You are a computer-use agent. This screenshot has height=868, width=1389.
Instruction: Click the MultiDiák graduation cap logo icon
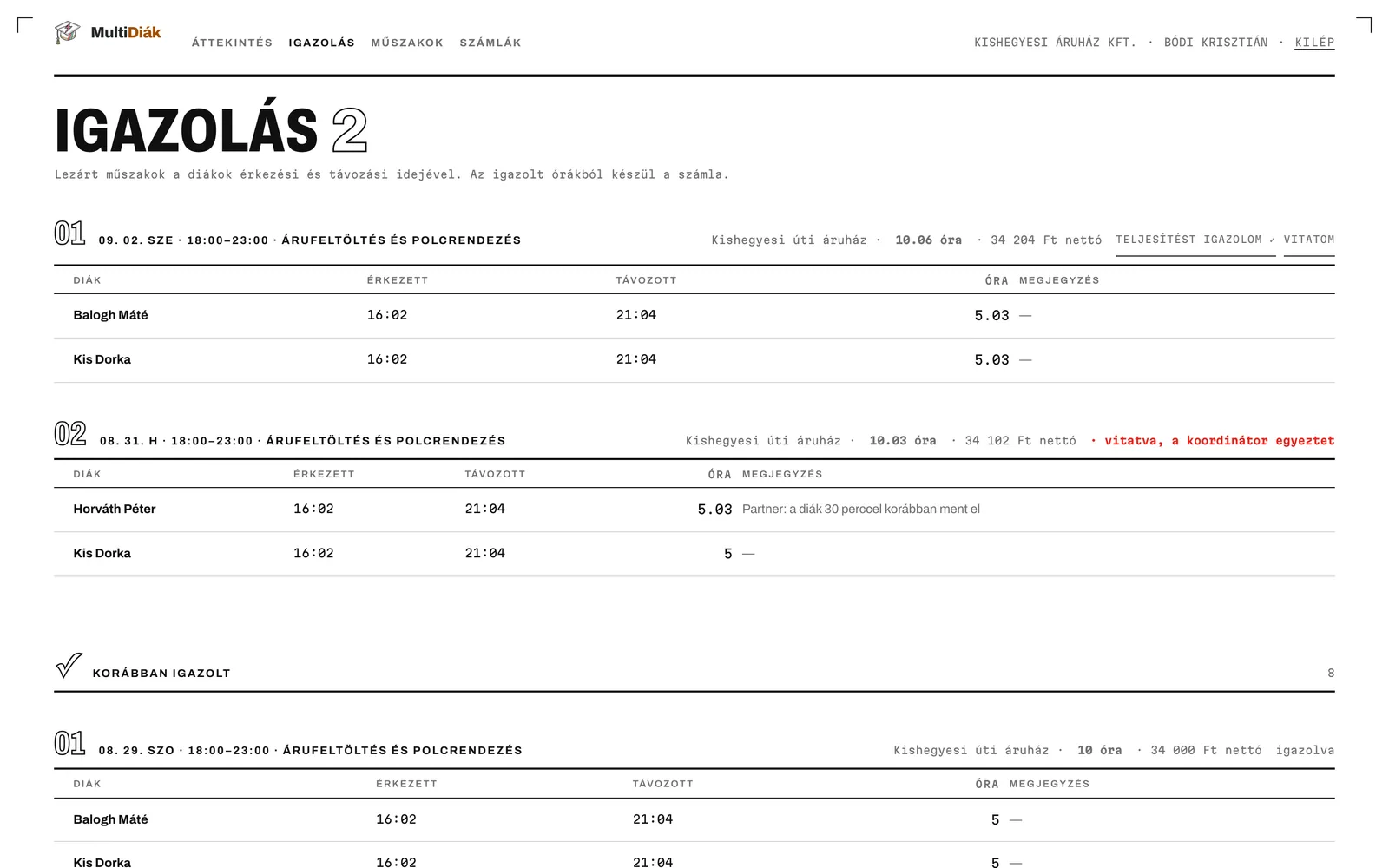[67, 32]
